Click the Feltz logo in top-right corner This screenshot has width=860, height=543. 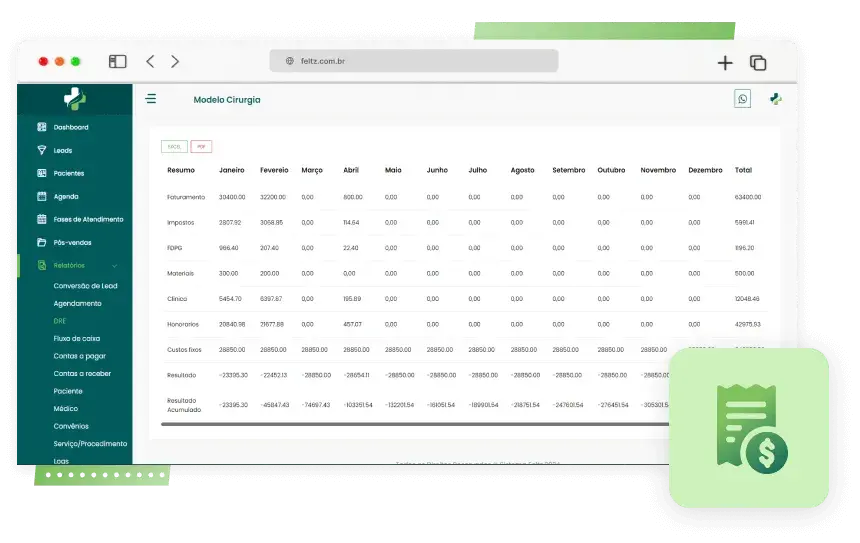(x=775, y=99)
